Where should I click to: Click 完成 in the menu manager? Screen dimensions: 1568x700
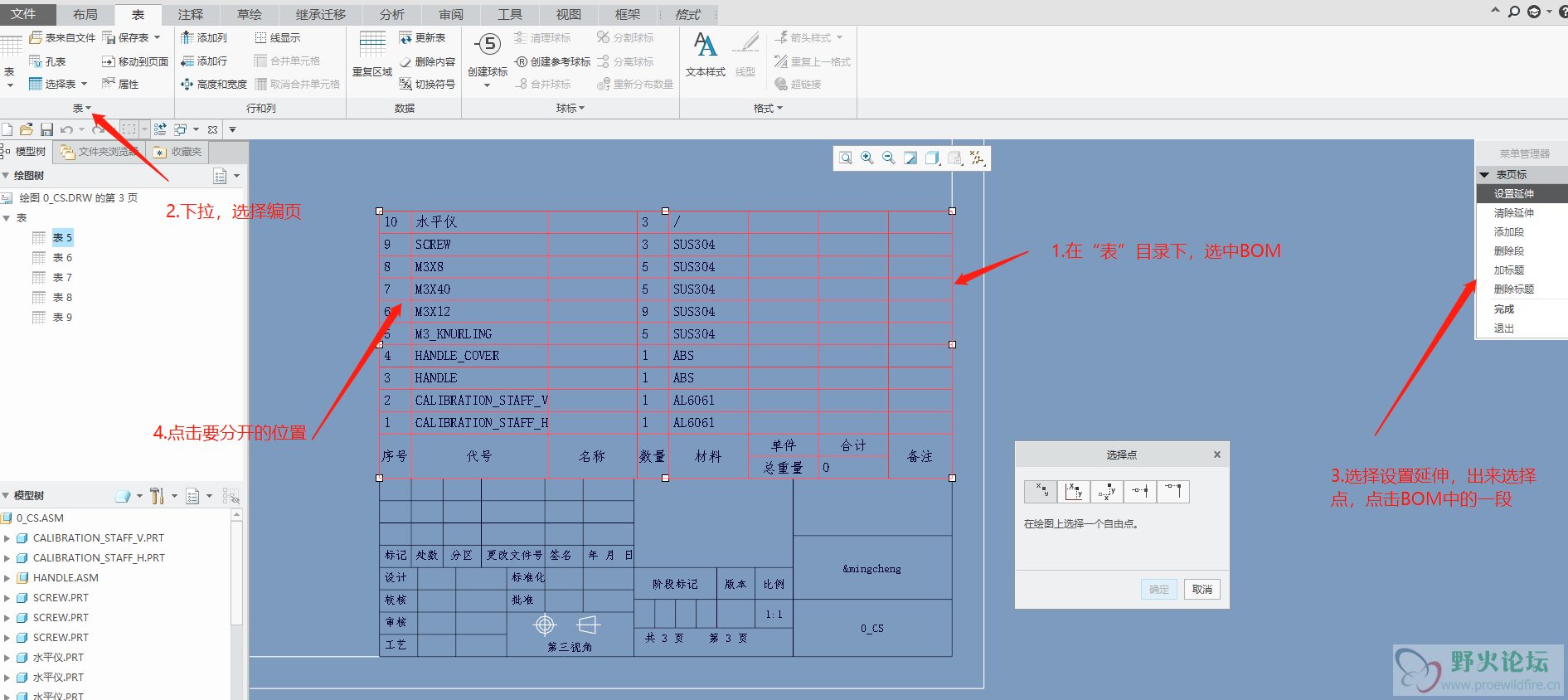point(1503,309)
